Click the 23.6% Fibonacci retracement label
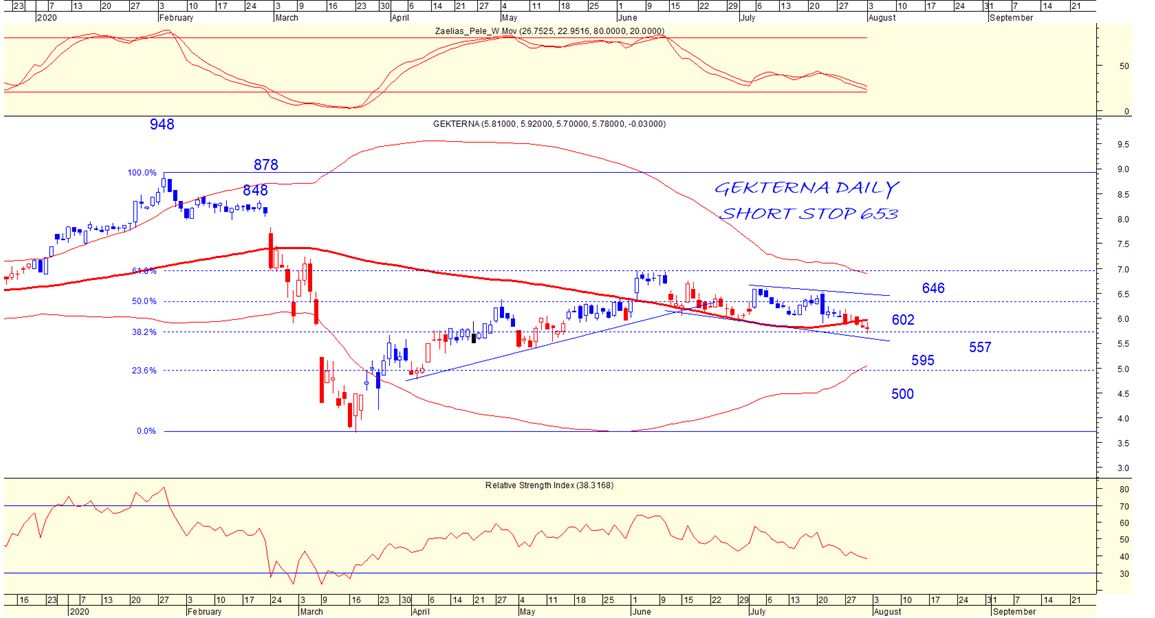Screen dimensions: 1155x618 [x=144, y=370]
